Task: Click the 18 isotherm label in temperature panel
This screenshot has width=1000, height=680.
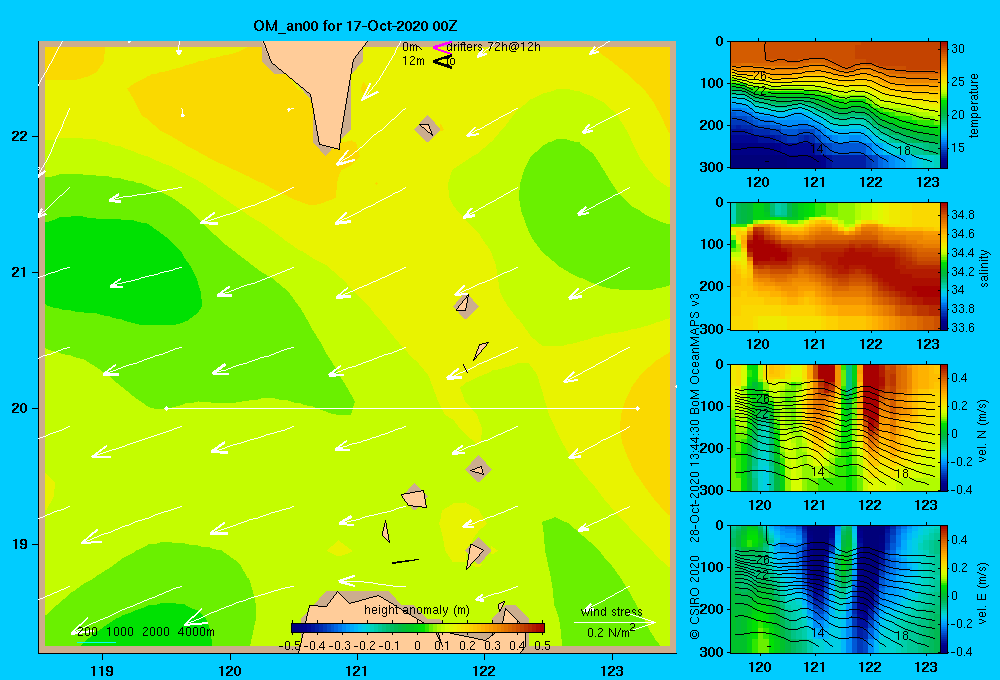Action: [x=904, y=151]
